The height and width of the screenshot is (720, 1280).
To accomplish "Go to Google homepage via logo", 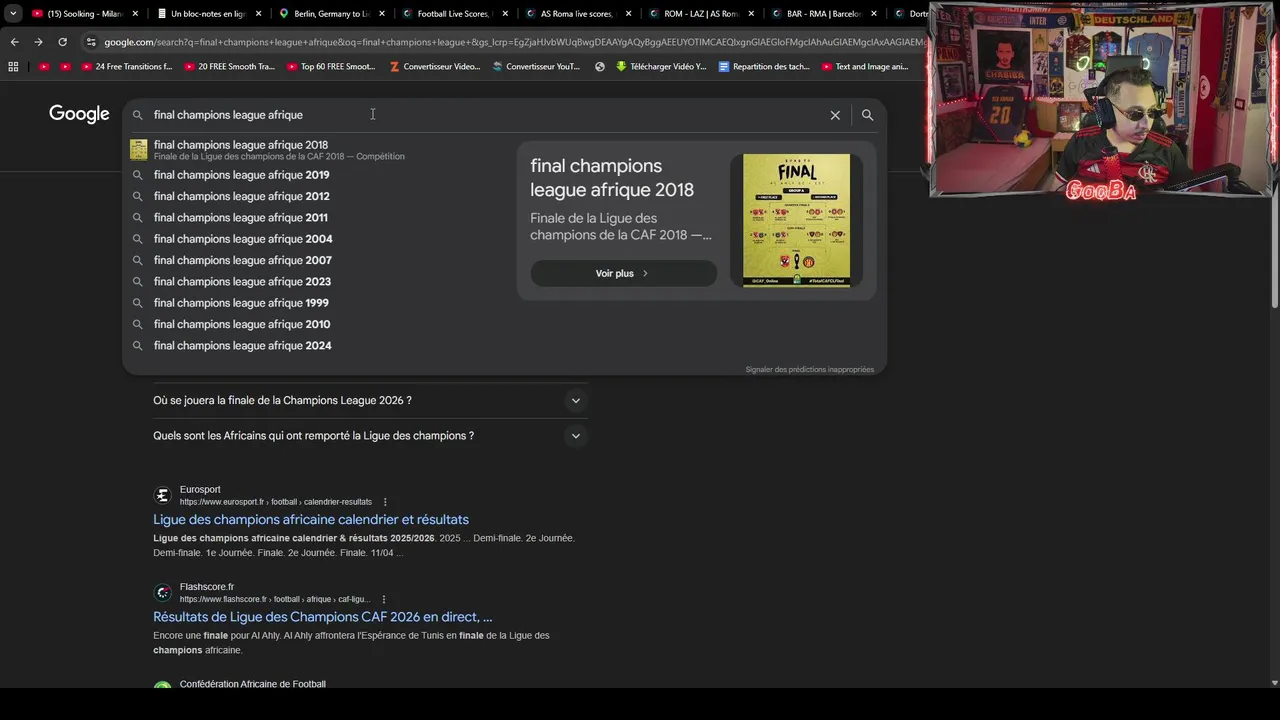I will (79, 114).
